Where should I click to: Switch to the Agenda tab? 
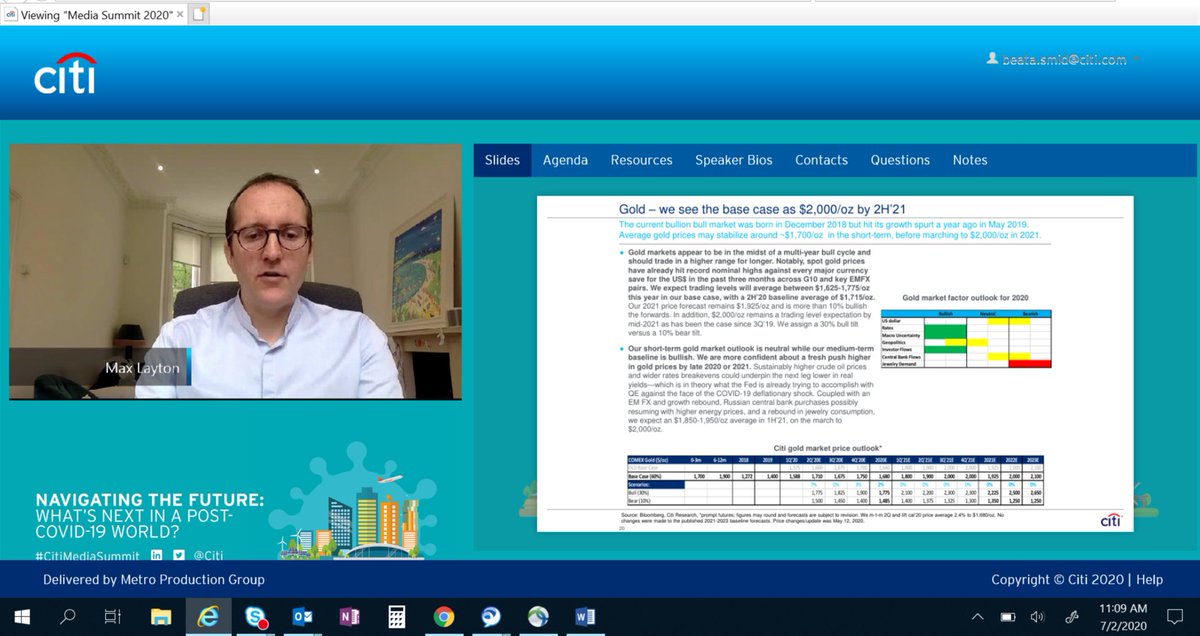click(565, 160)
